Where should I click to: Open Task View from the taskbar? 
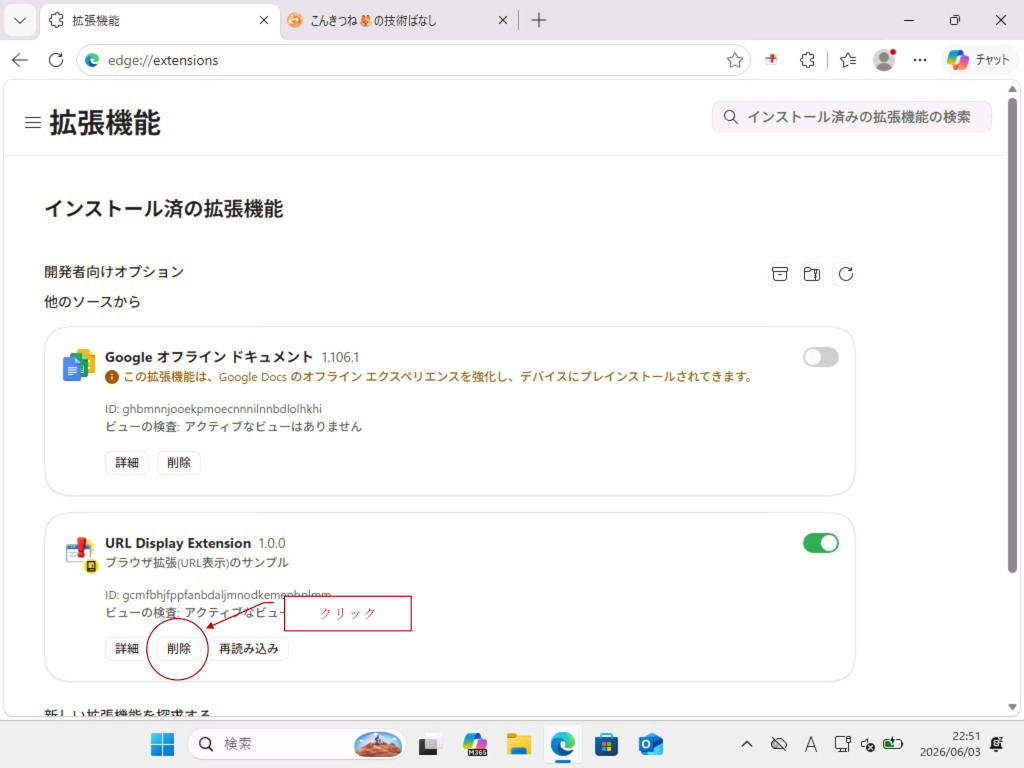[x=428, y=744]
